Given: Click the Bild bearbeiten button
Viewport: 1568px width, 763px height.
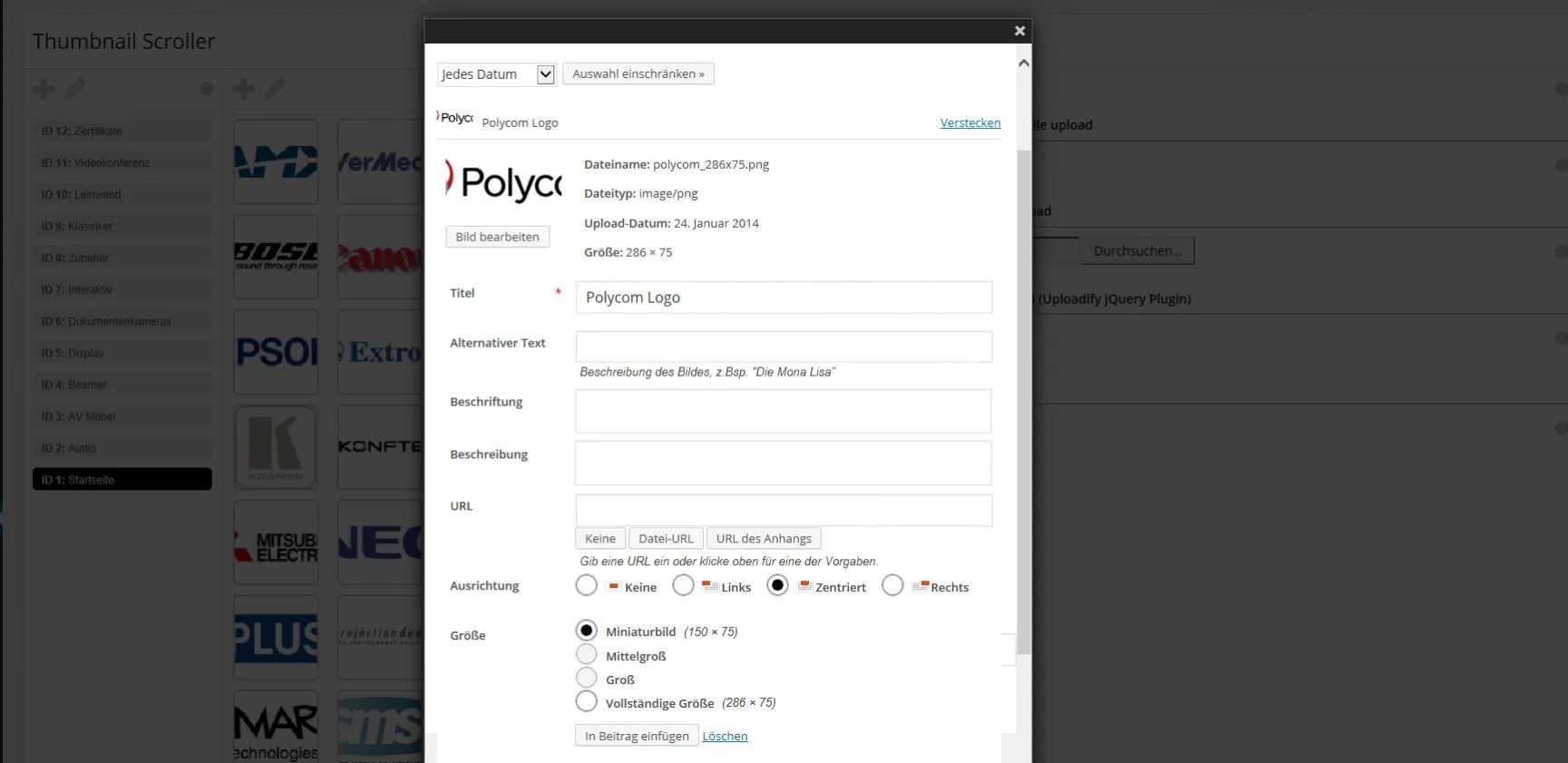Looking at the screenshot, I should (497, 237).
